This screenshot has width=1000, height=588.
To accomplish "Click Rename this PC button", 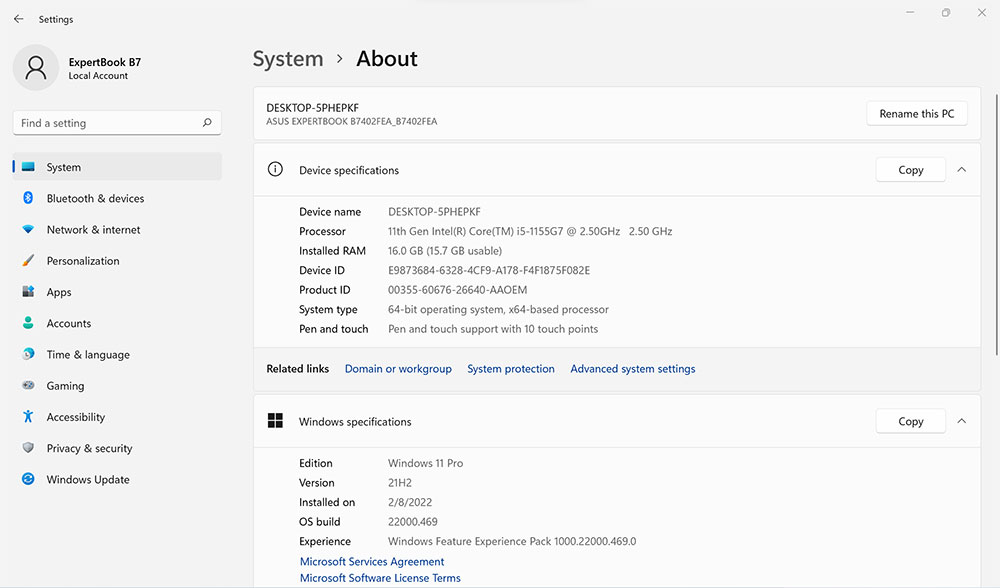I will pyautogui.click(x=916, y=114).
